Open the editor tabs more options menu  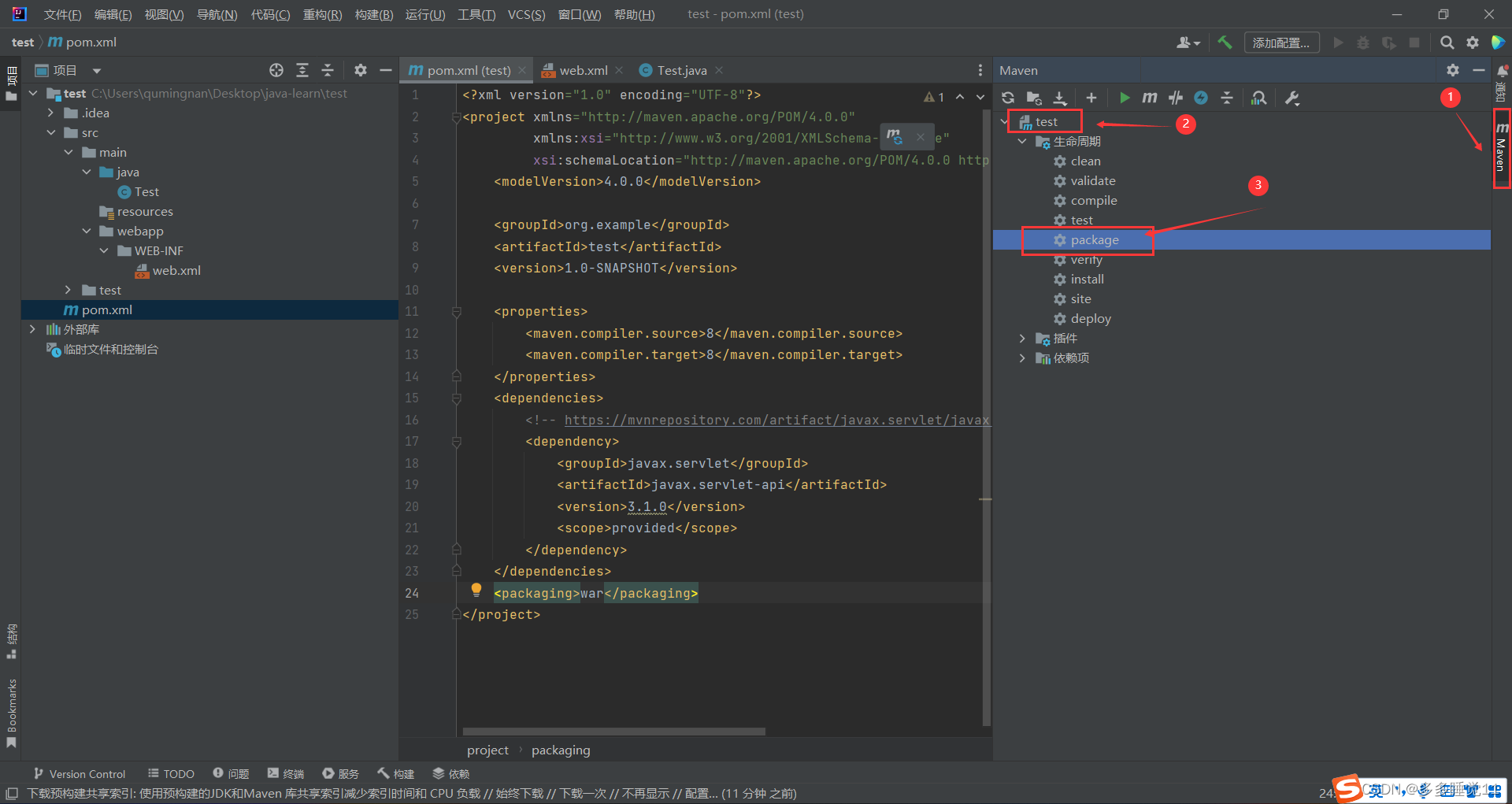pyautogui.click(x=980, y=70)
